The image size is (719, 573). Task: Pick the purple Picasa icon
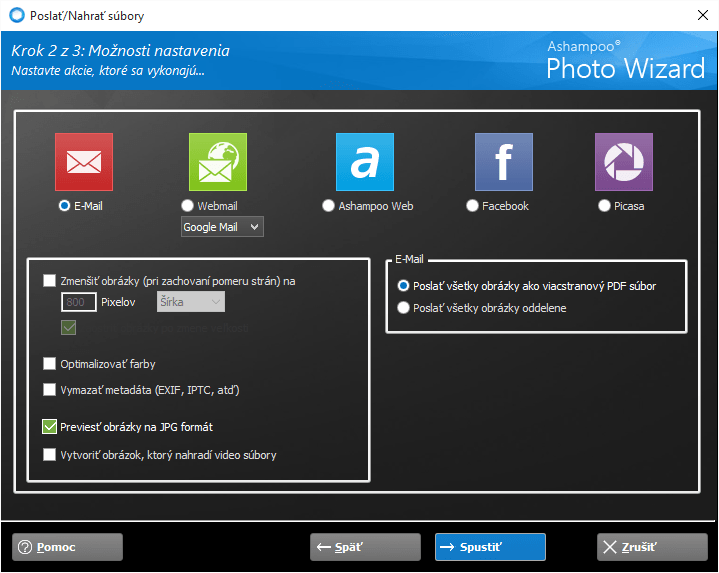pos(623,162)
